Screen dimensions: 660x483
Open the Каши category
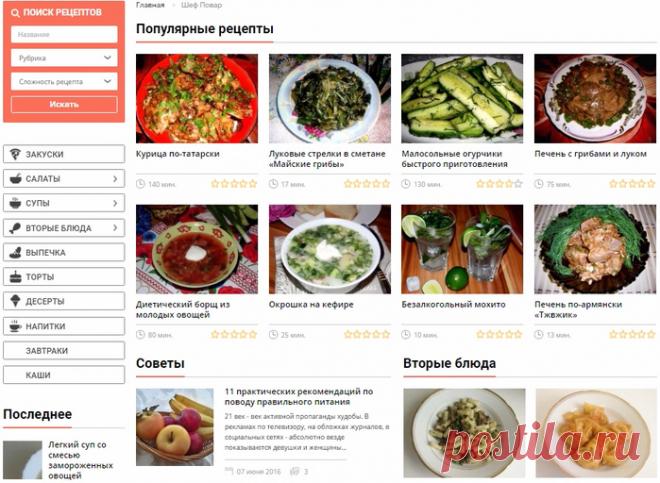(64, 375)
